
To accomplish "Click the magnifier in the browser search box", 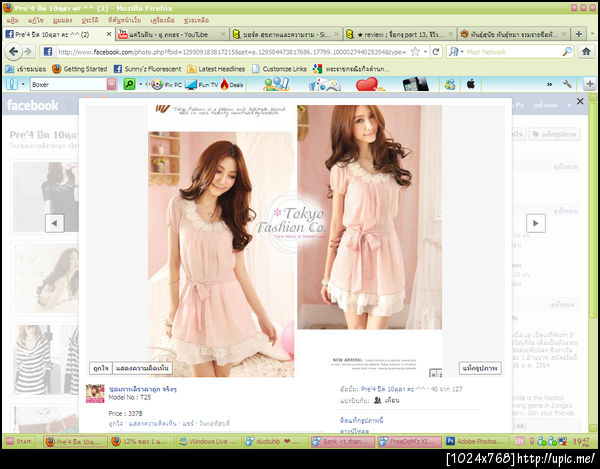I will (567, 52).
